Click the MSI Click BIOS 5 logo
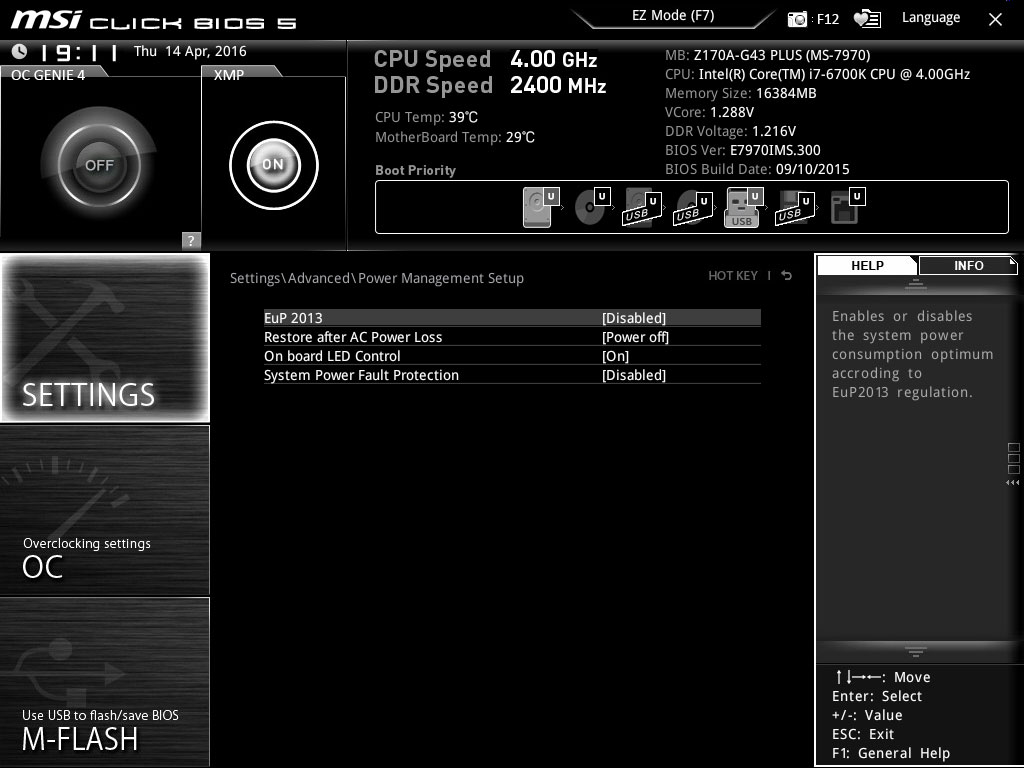The height and width of the screenshot is (768, 1024). point(154,20)
